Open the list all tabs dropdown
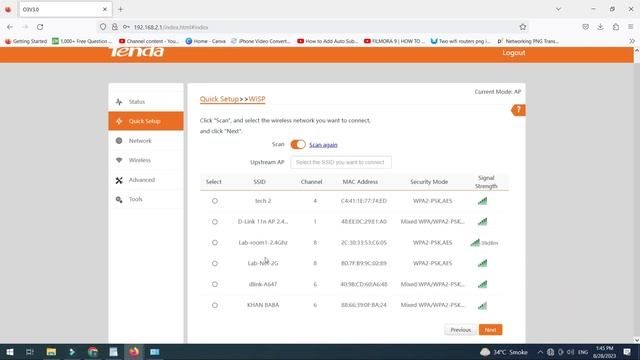Screen dimensions: 640x360 click(x=558, y=9)
